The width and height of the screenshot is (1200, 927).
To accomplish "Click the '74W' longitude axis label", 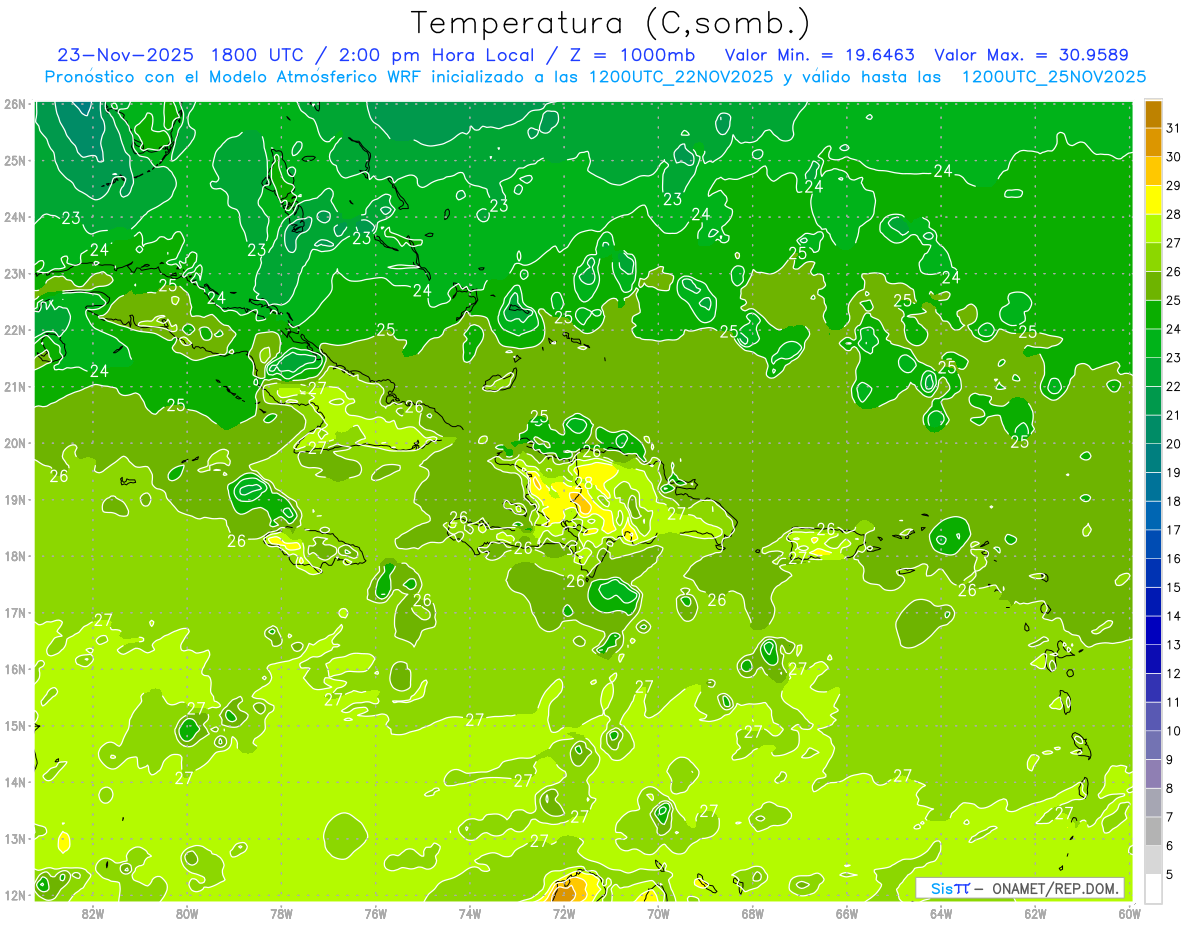I will click(x=470, y=913).
